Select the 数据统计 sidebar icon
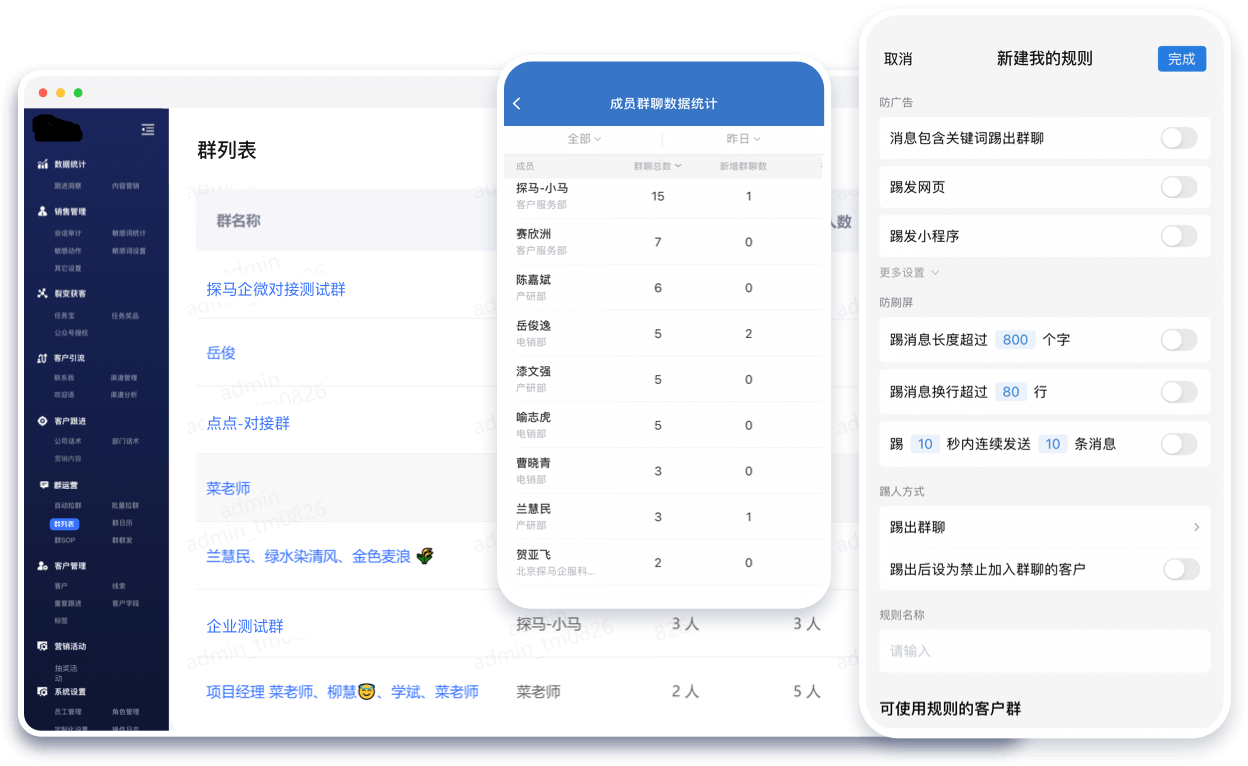This screenshot has width=1248, height=766. click(x=41, y=161)
